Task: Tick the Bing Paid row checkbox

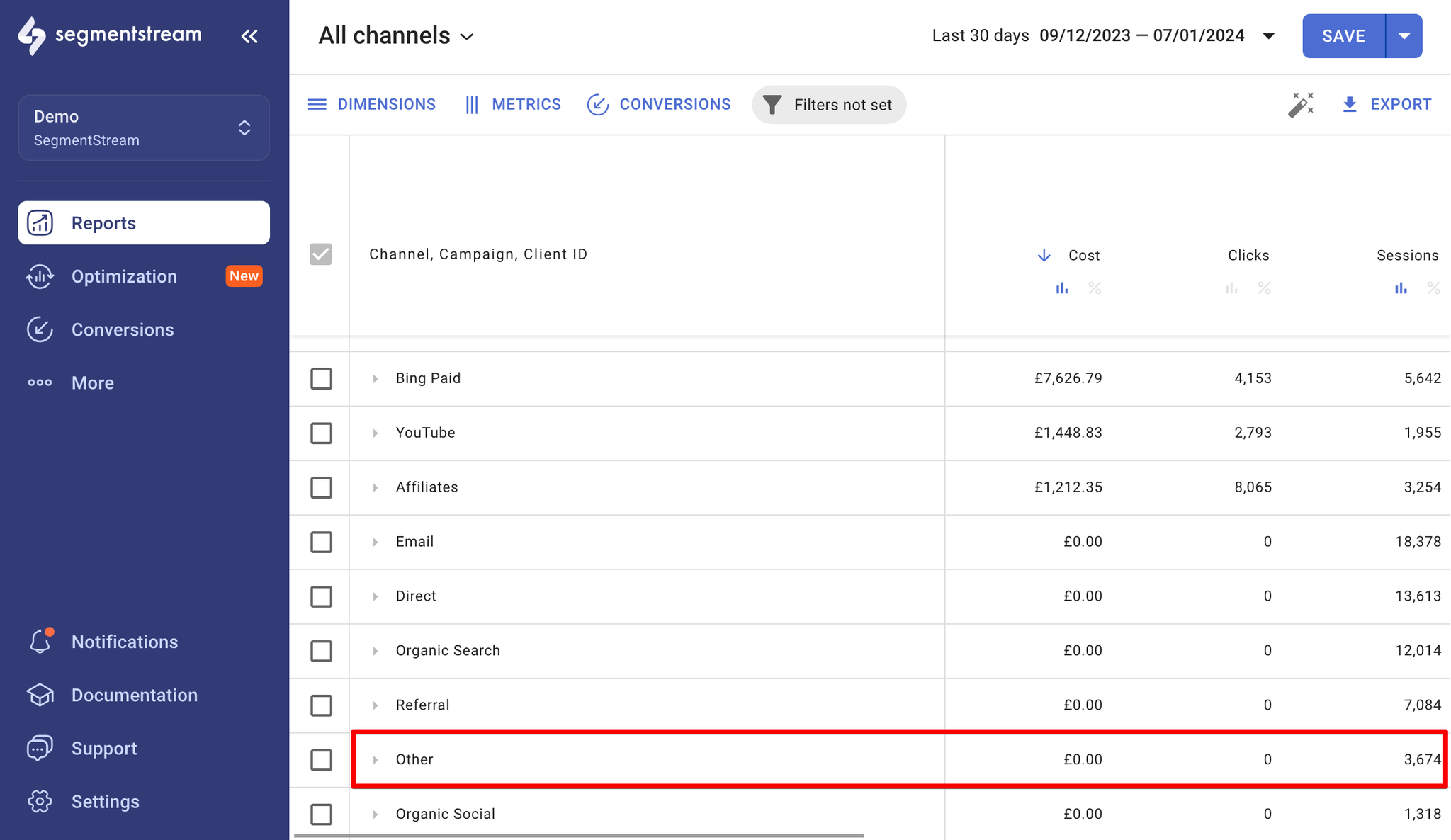Action: tap(321, 379)
